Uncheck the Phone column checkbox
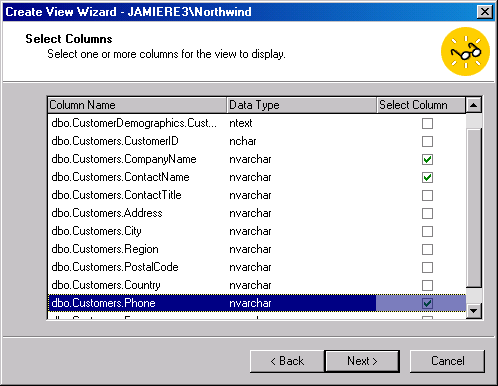The width and height of the screenshot is (498, 386). tap(427, 303)
